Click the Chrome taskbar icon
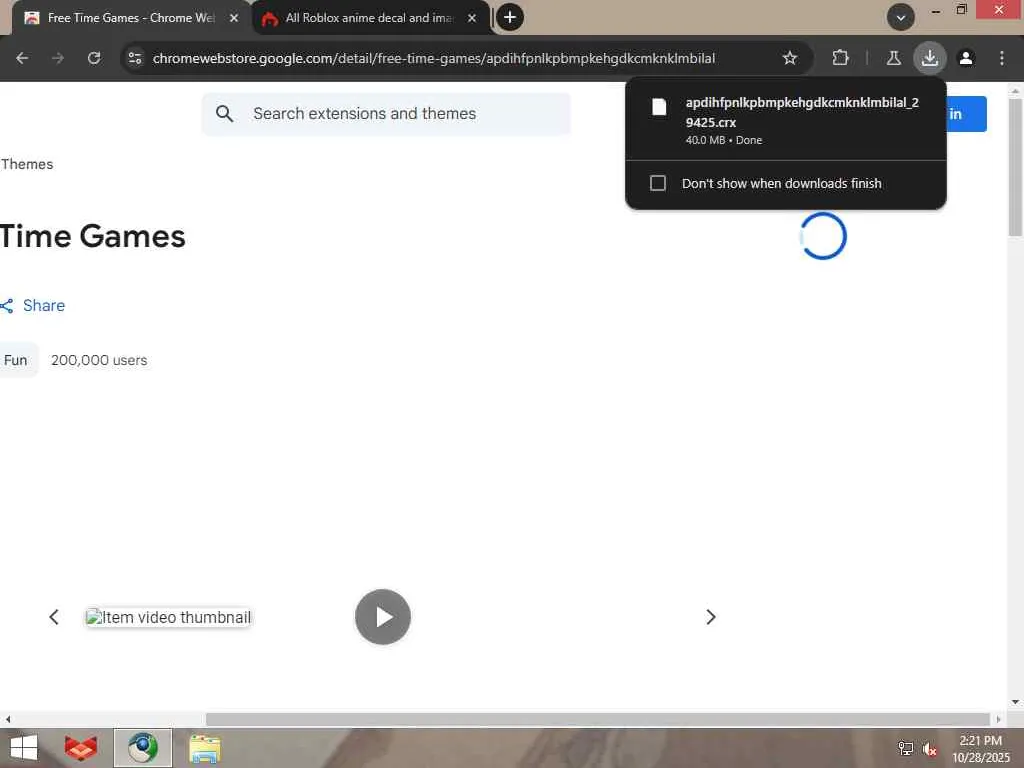 point(142,748)
